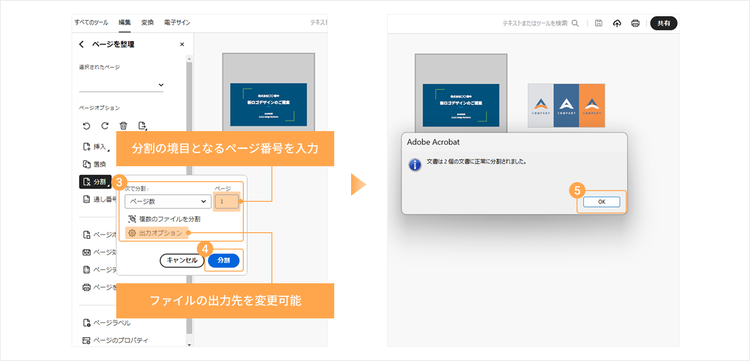Viewport: 750px width, 361px height.
Task: Expand the 選択されたページ dropdown
Action: click(121, 85)
